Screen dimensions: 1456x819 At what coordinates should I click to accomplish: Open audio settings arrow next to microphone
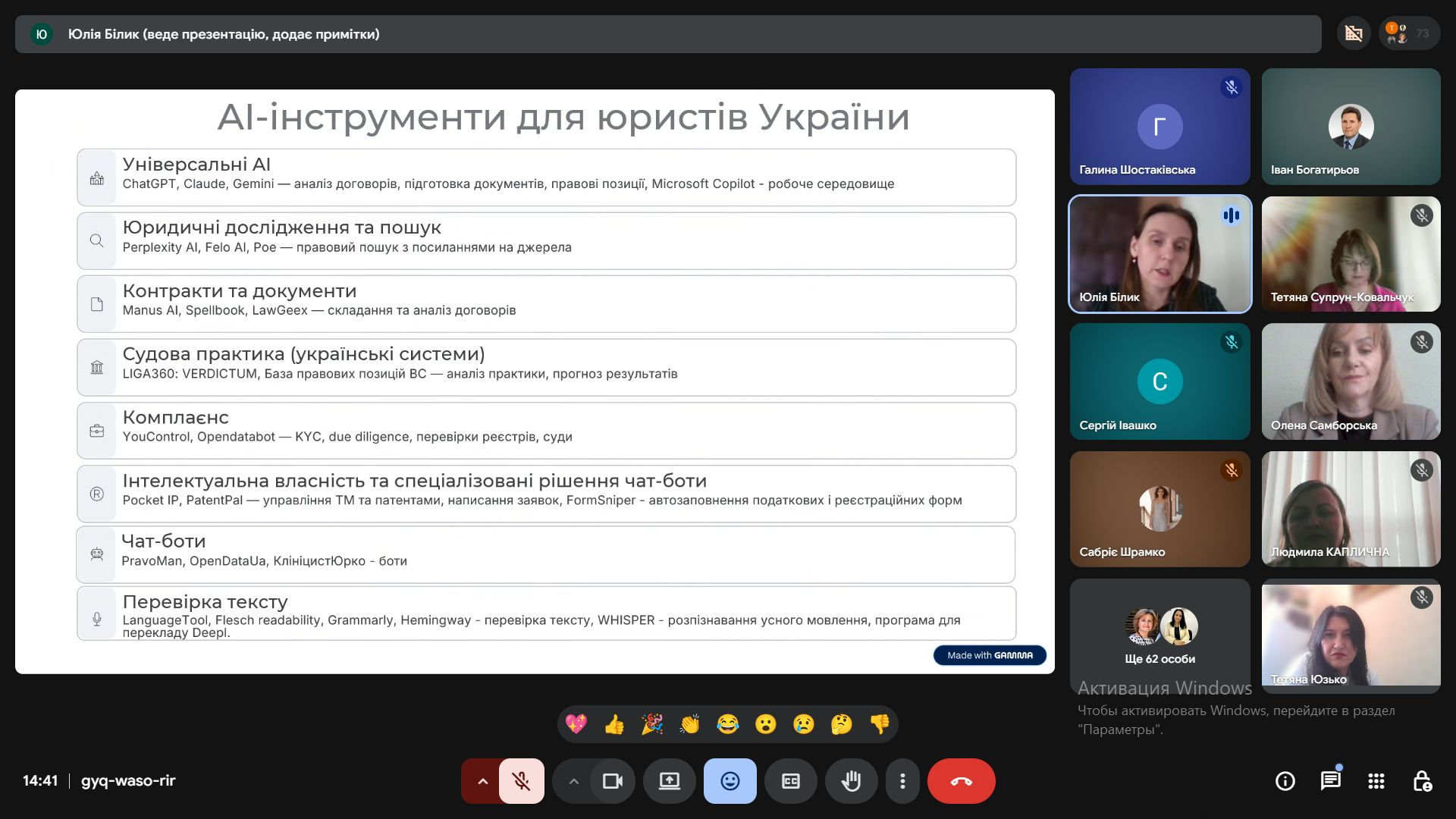(482, 781)
